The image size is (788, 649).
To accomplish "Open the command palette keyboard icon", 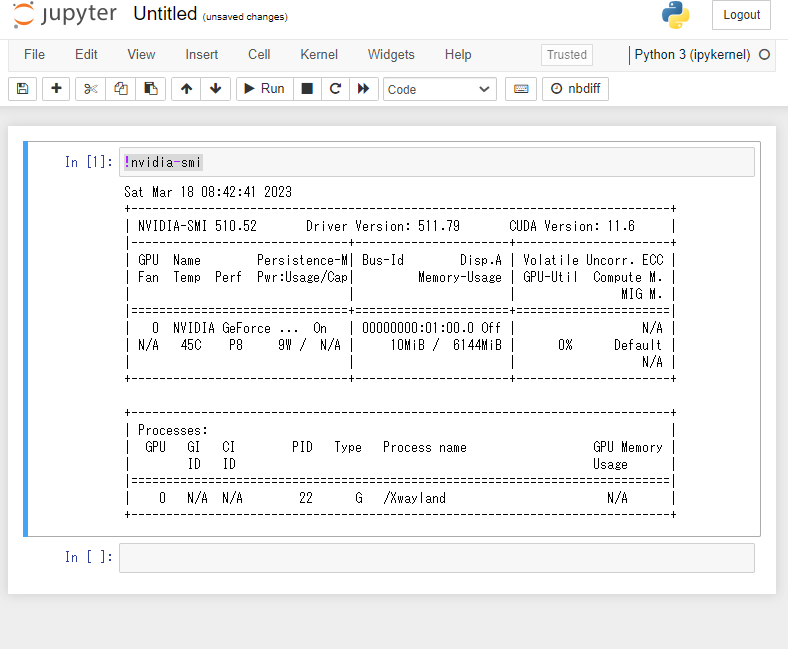I will click(x=521, y=89).
